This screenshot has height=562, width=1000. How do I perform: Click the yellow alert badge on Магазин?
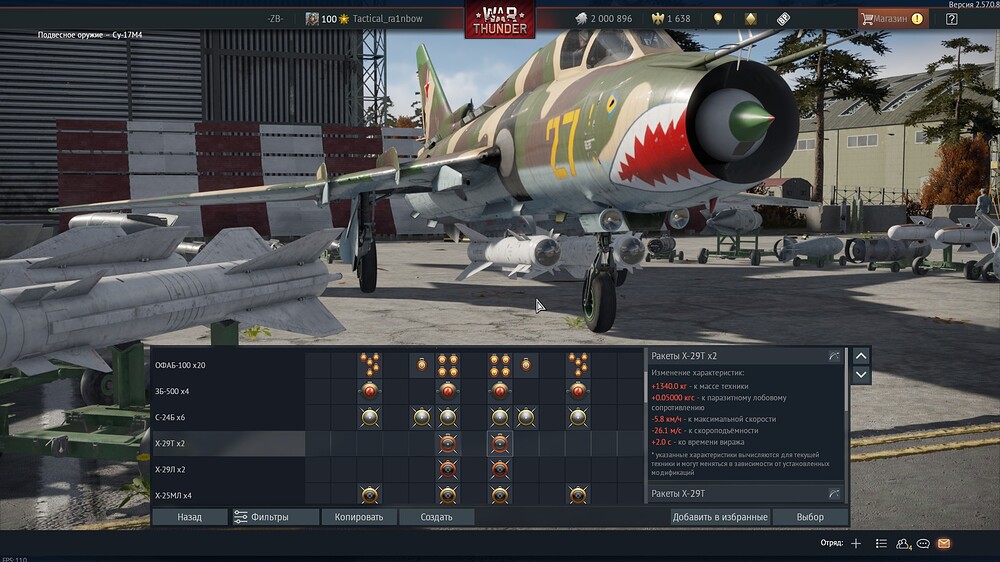point(917,18)
